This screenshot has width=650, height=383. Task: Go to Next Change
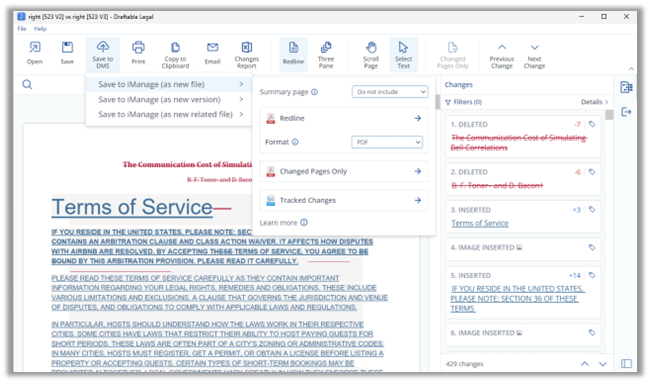534,56
